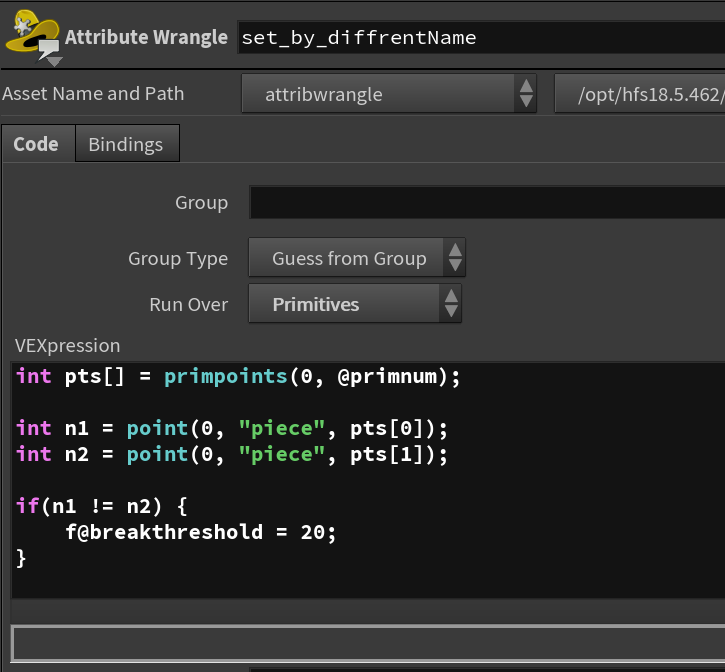Screen dimensions: 725x672
Task: Click the n2 point piece code line
Action: [x=232, y=455]
